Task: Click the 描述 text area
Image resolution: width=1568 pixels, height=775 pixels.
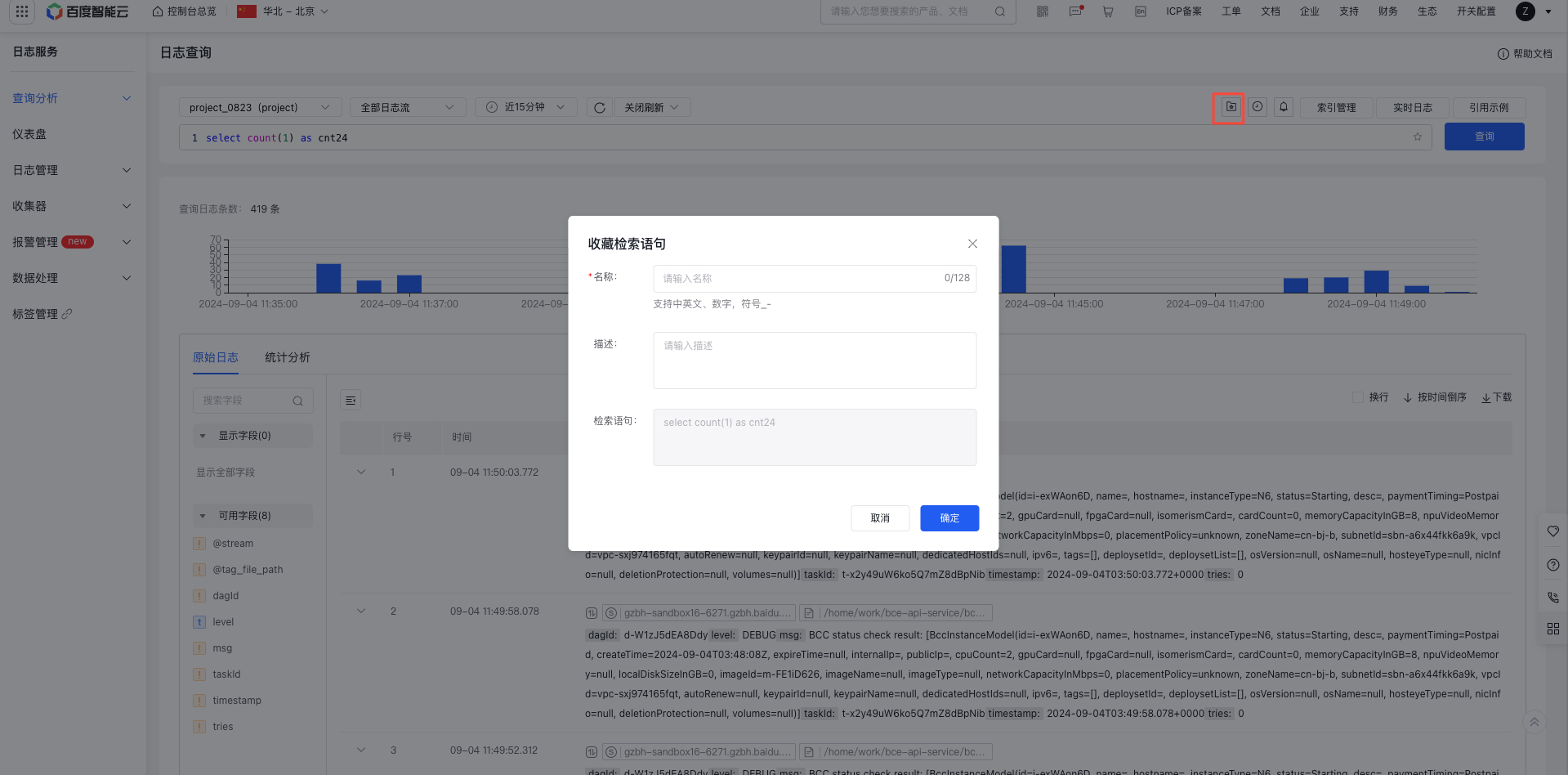Action: click(815, 361)
